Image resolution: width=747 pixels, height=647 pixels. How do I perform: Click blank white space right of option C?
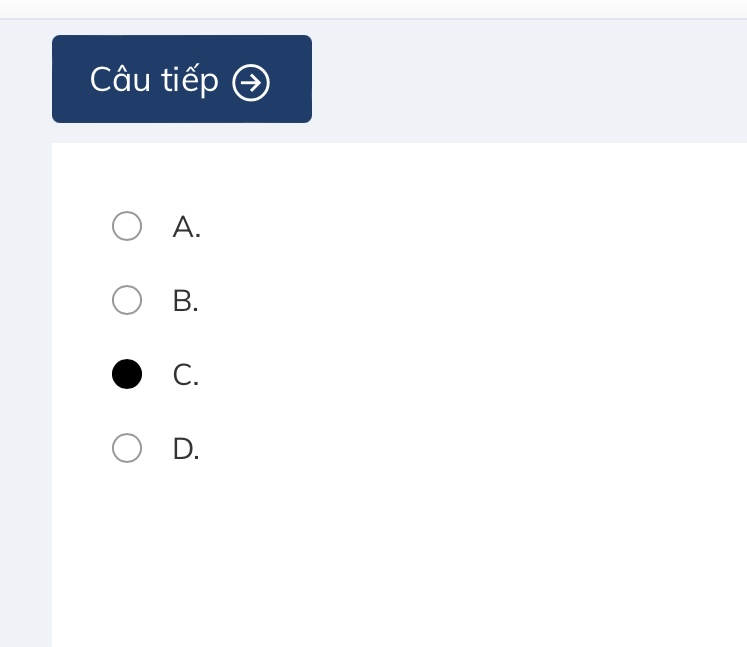450,375
